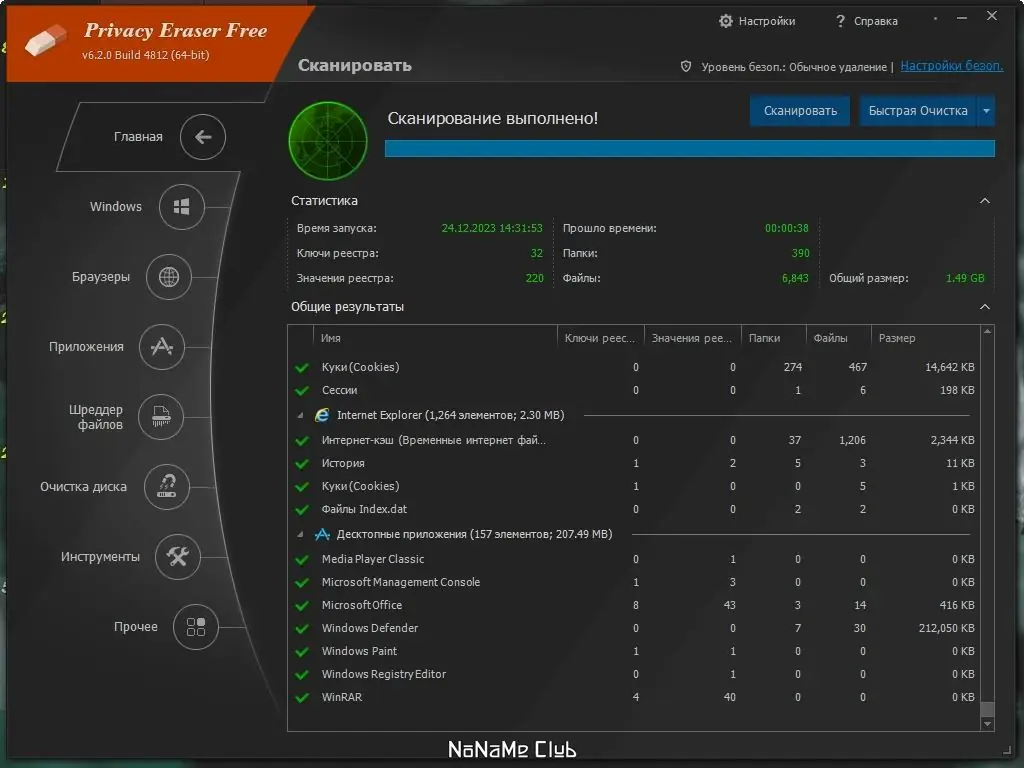This screenshot has height=768, width=1024.
Task: Sort by the Папки column header
Action: click(773, 338)
